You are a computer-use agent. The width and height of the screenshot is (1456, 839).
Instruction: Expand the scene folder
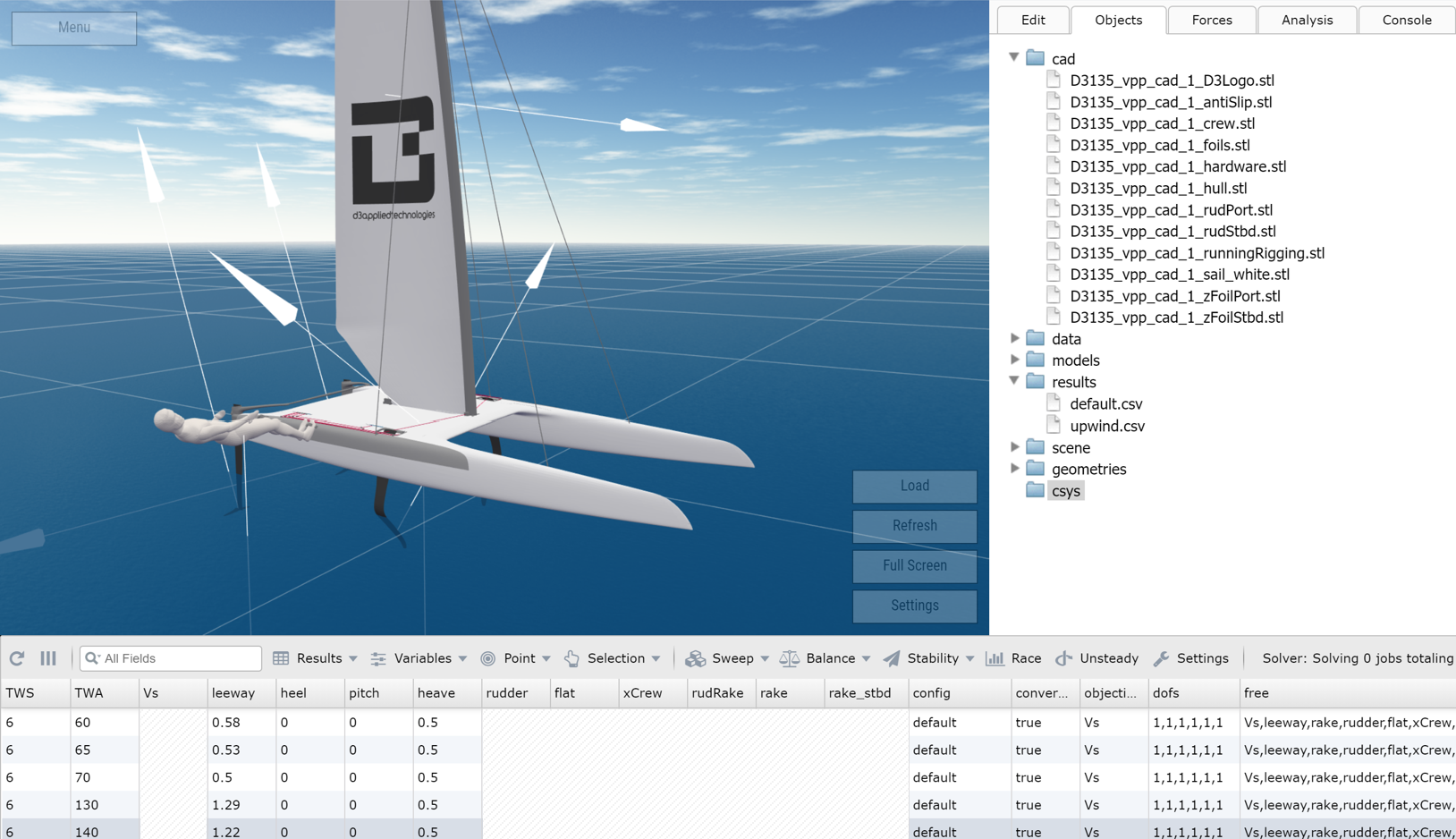point(1014,446)
